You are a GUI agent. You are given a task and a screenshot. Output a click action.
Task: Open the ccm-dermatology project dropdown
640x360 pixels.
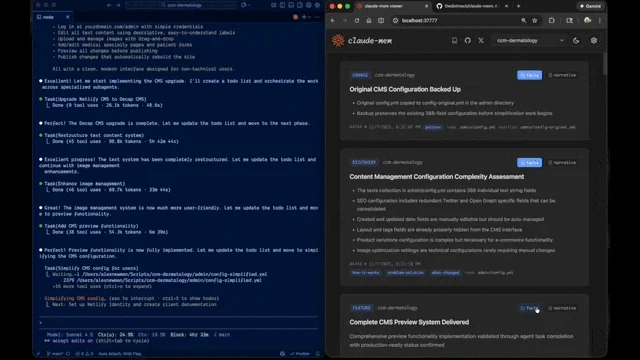(529, 40)
